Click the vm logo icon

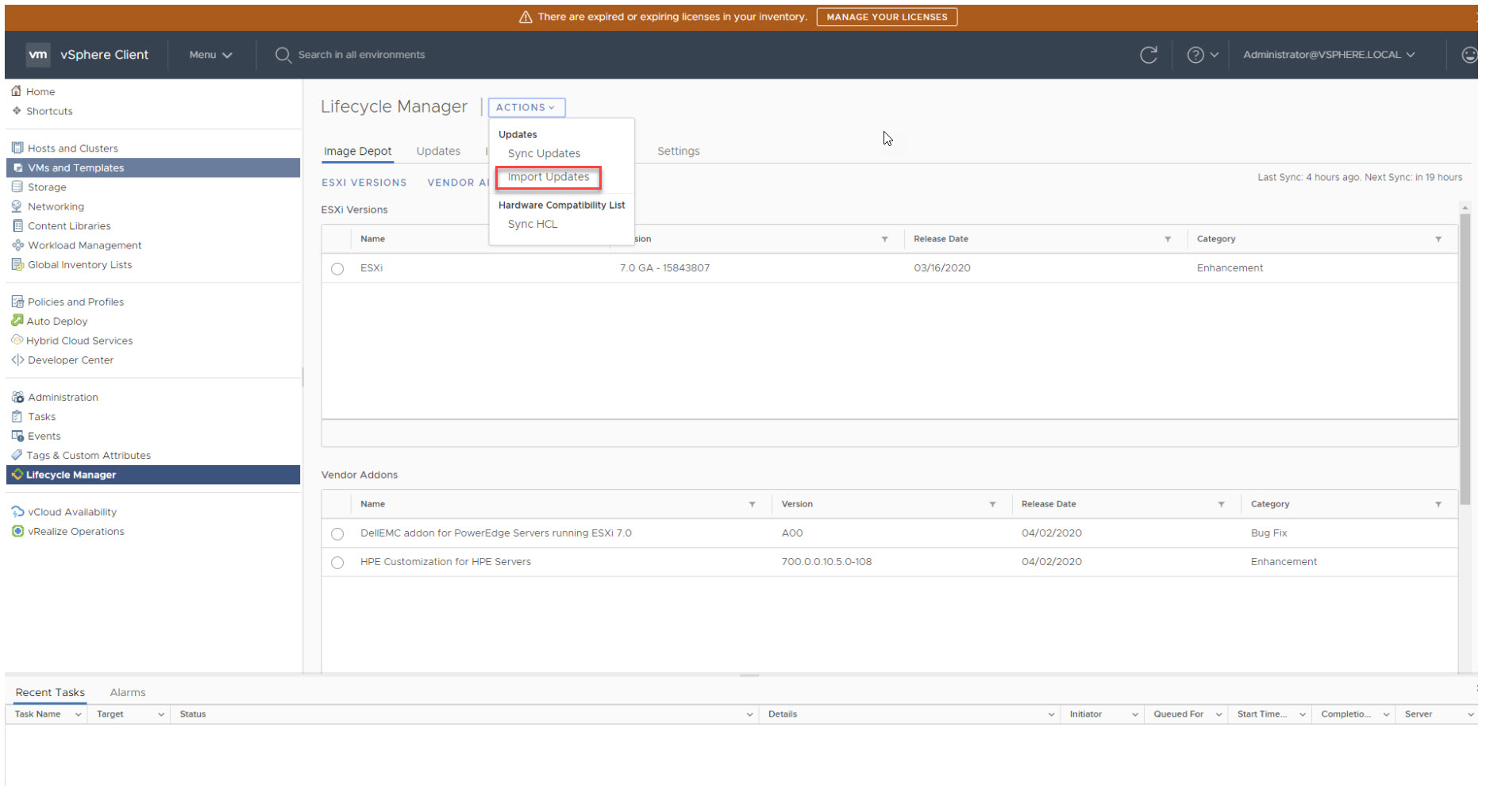(38, 55)
